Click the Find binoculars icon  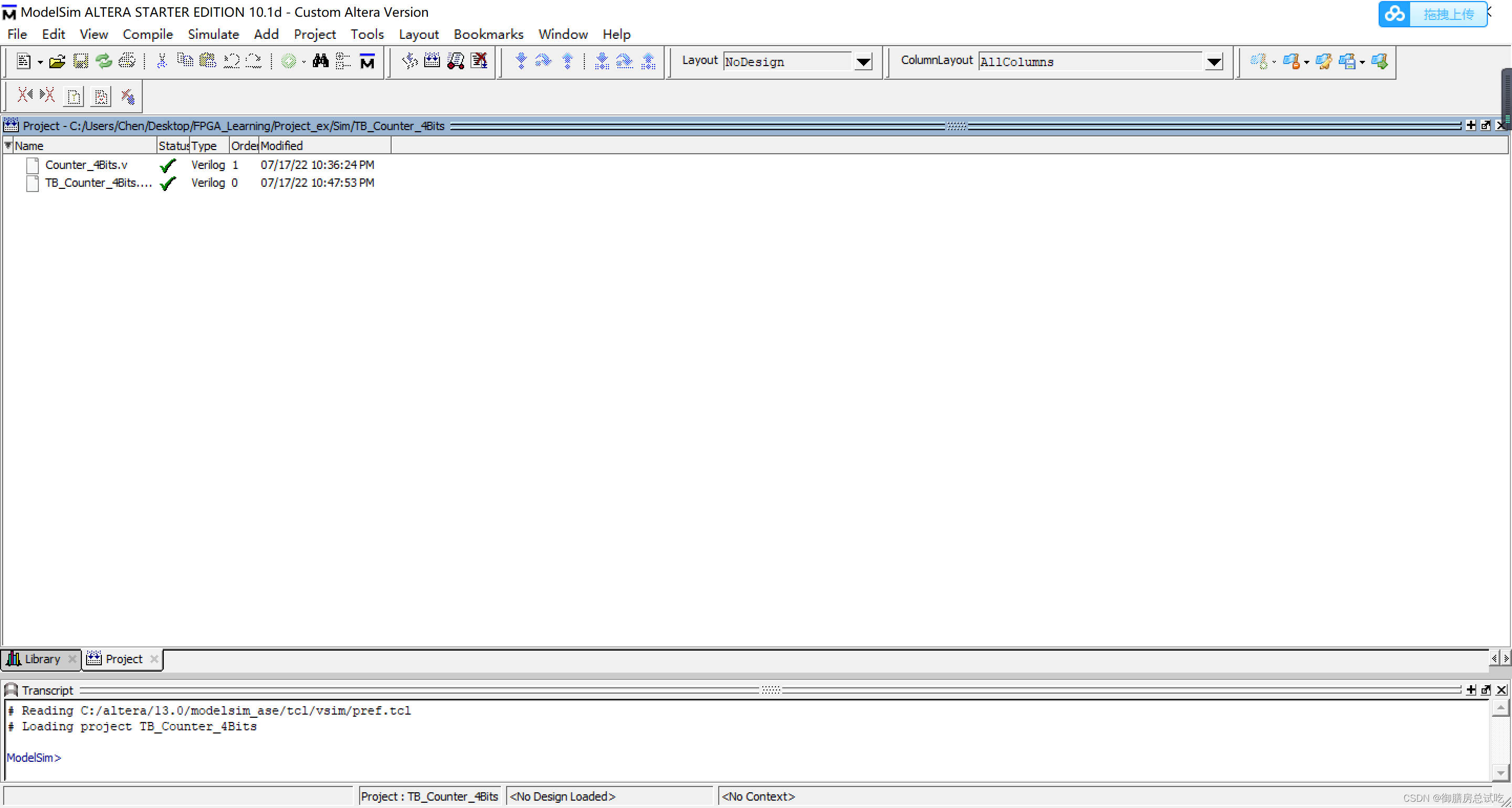tap(320, 61)
